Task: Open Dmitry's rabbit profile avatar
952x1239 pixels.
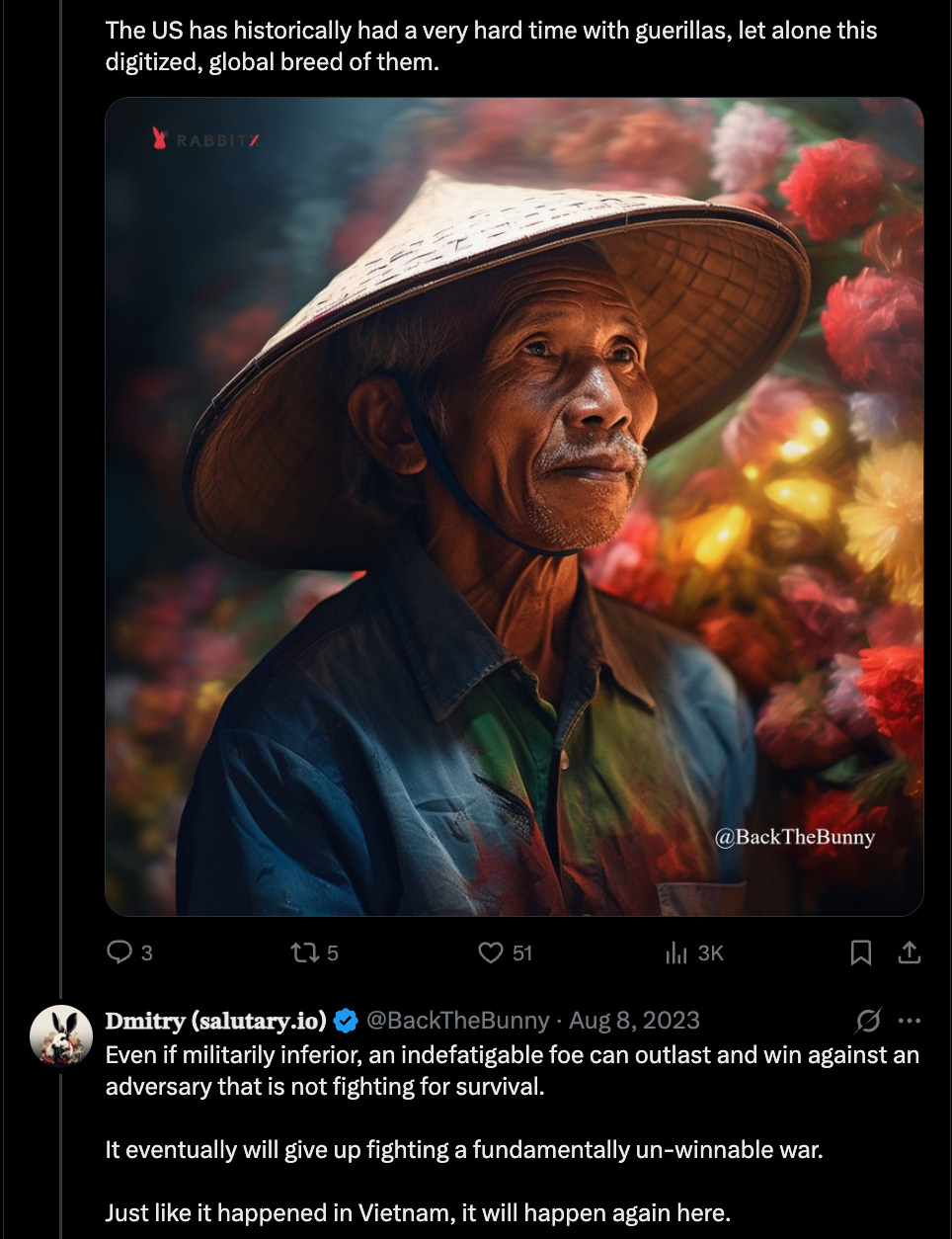Action: (x=61, y=1037)
